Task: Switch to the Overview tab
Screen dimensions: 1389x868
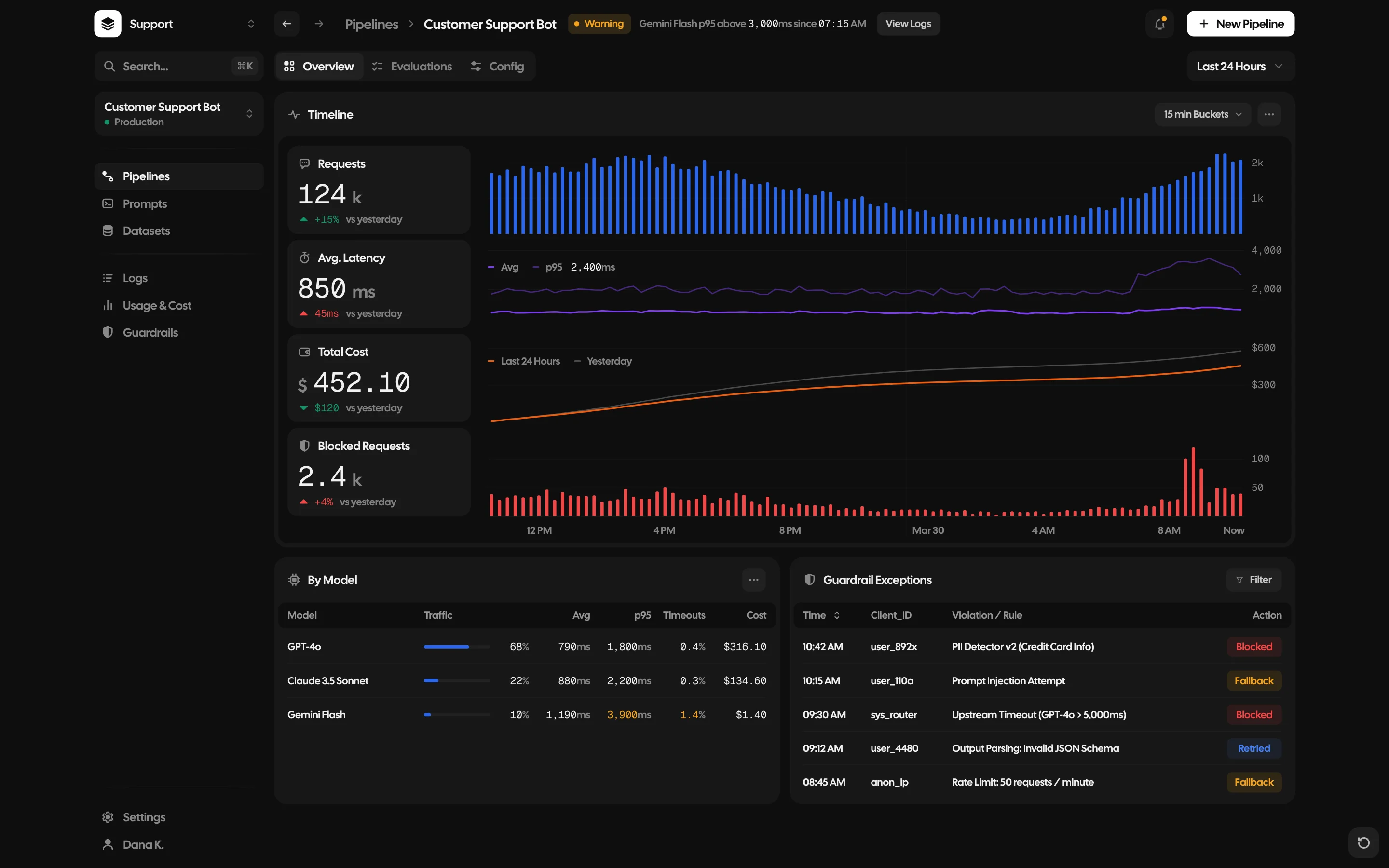Action: coord(319,66)
